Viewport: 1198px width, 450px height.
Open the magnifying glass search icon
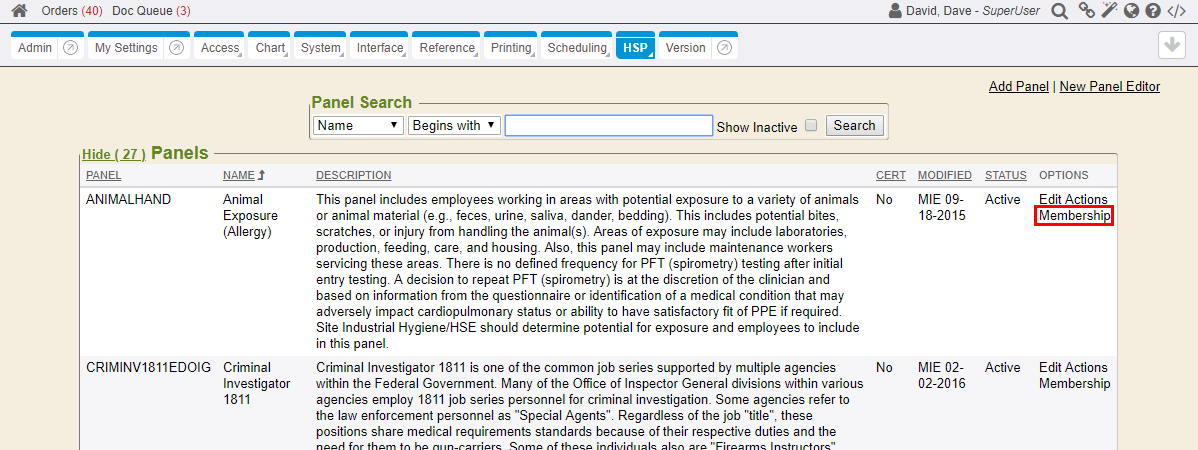click(x=1059, y=11)
